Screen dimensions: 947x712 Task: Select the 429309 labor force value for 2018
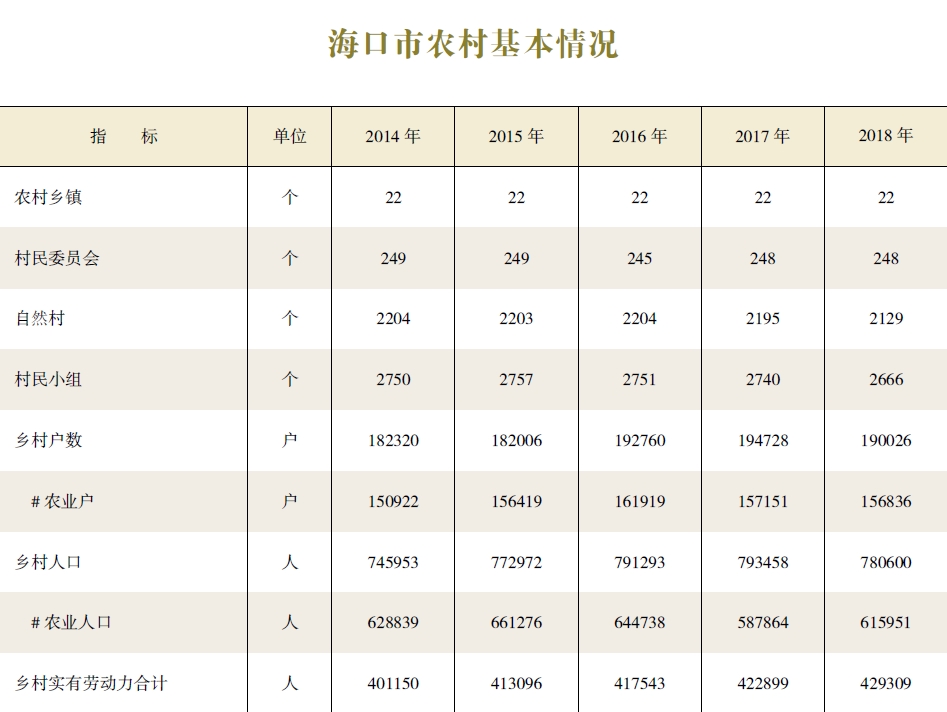886,683
